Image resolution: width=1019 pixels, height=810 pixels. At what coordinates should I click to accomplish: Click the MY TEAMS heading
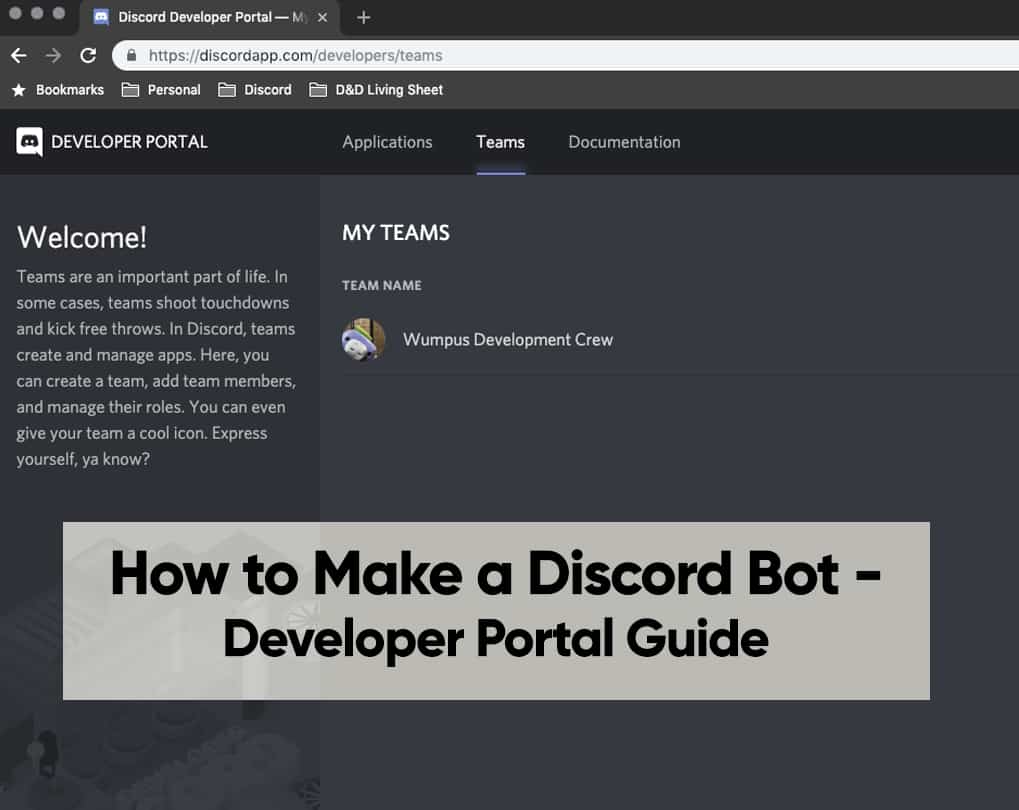tap(396, 233)
